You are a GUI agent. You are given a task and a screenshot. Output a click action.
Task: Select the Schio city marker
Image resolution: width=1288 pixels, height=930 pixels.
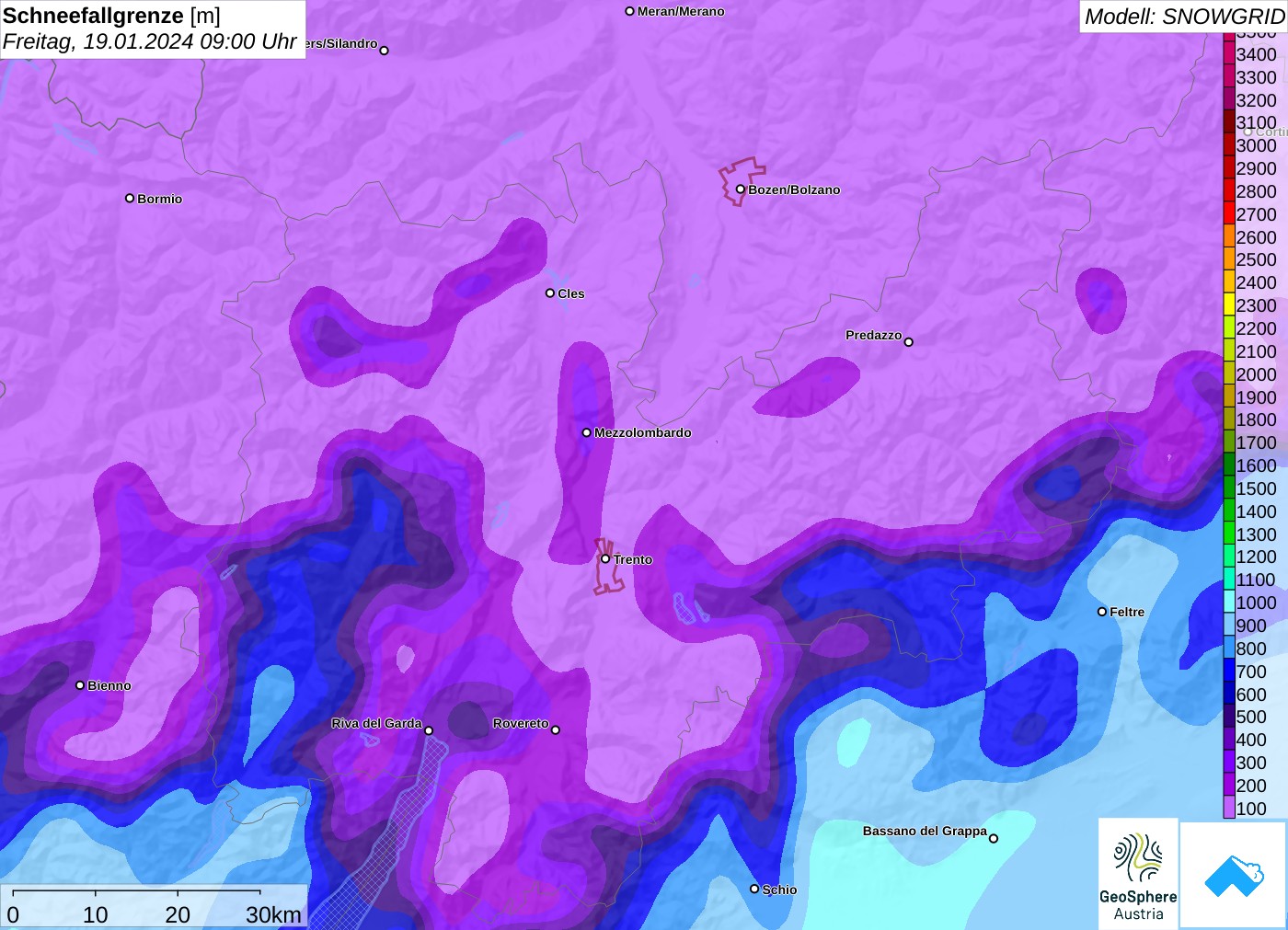click(754, 889)
